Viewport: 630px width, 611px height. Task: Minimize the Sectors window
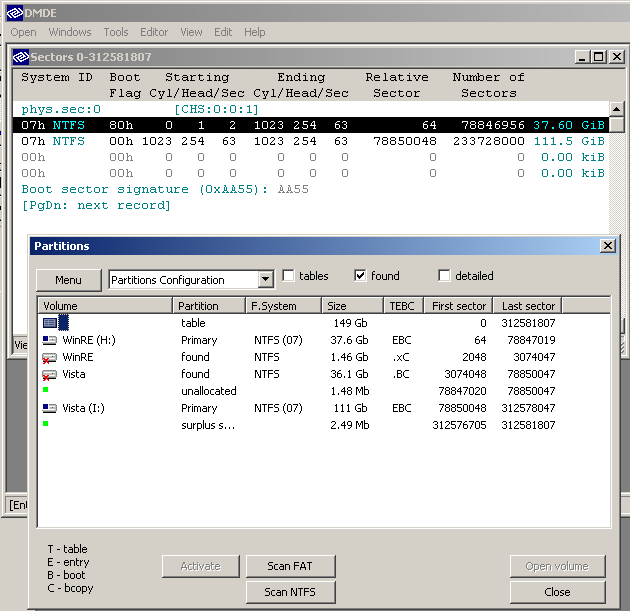coord(582,57)
